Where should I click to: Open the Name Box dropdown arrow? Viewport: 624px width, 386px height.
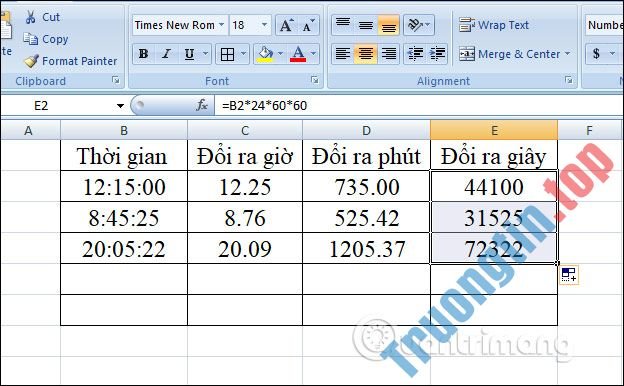pyautogui.click(x=120, y=106)
